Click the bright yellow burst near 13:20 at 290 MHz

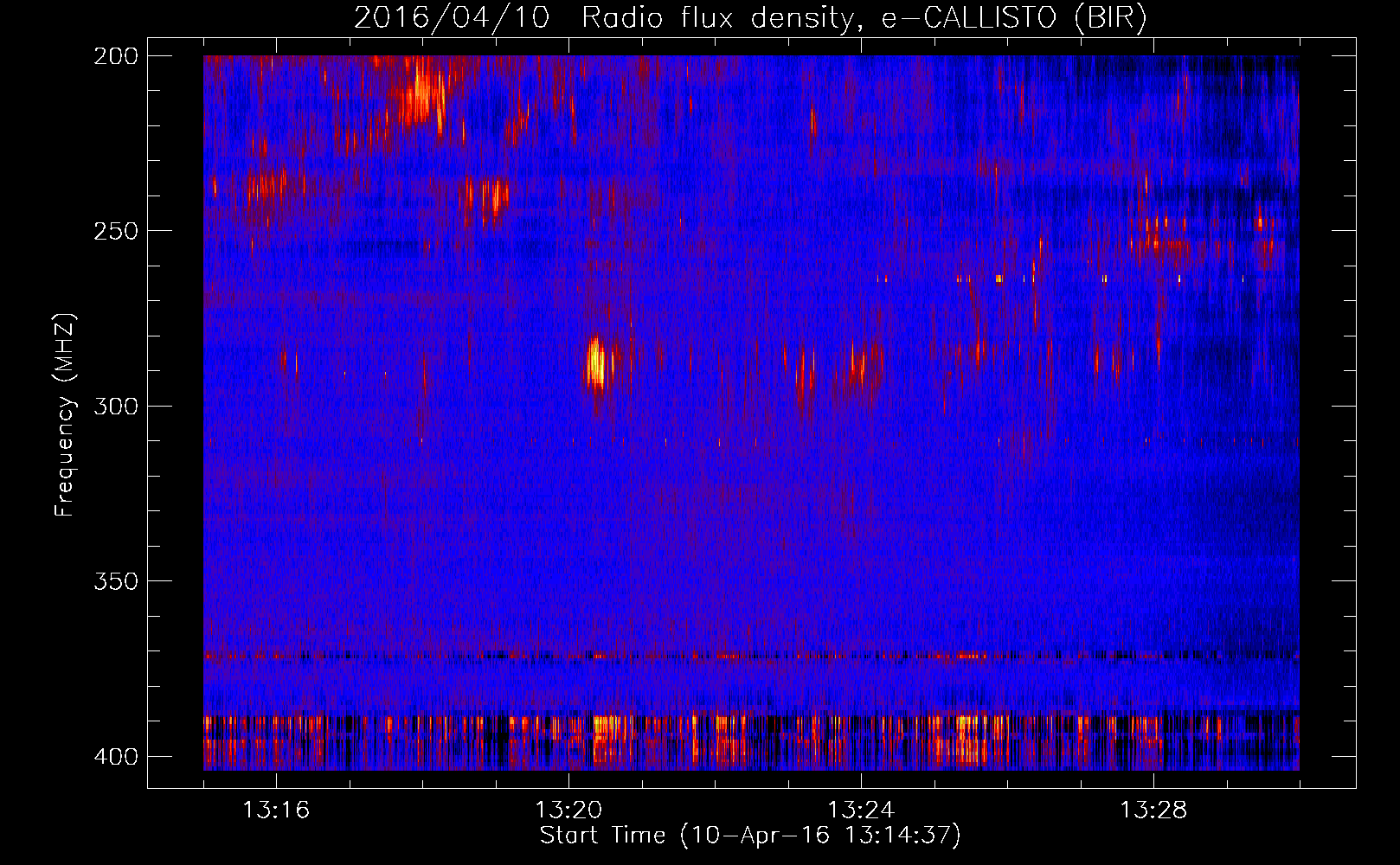[x=596, y=363]
